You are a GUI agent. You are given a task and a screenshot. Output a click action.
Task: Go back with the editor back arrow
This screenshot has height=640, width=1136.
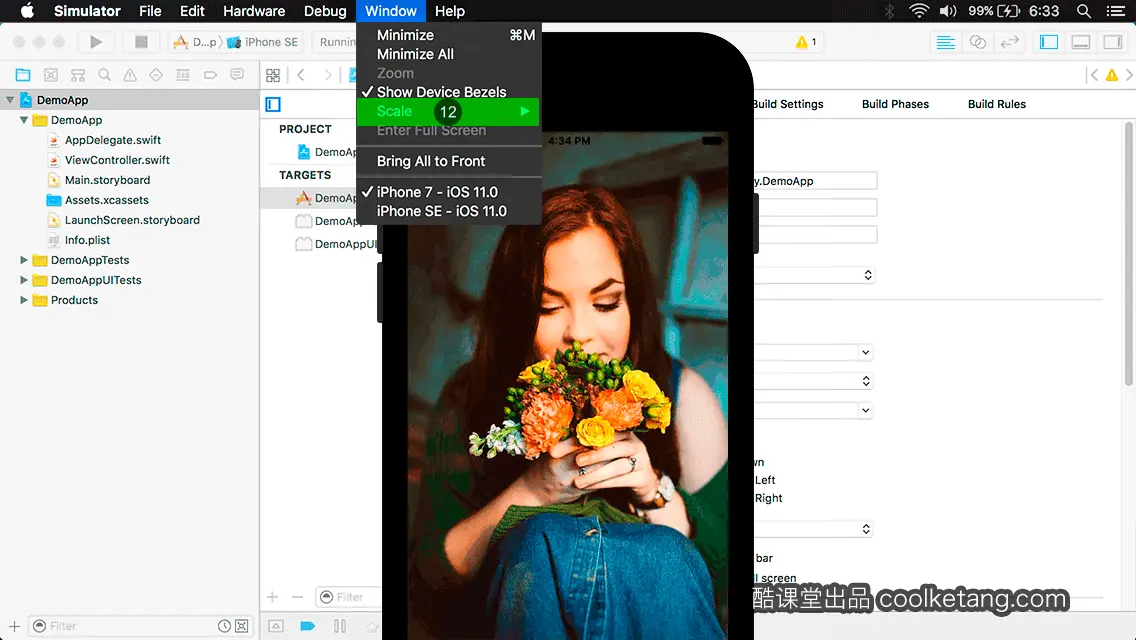point(301,75)
